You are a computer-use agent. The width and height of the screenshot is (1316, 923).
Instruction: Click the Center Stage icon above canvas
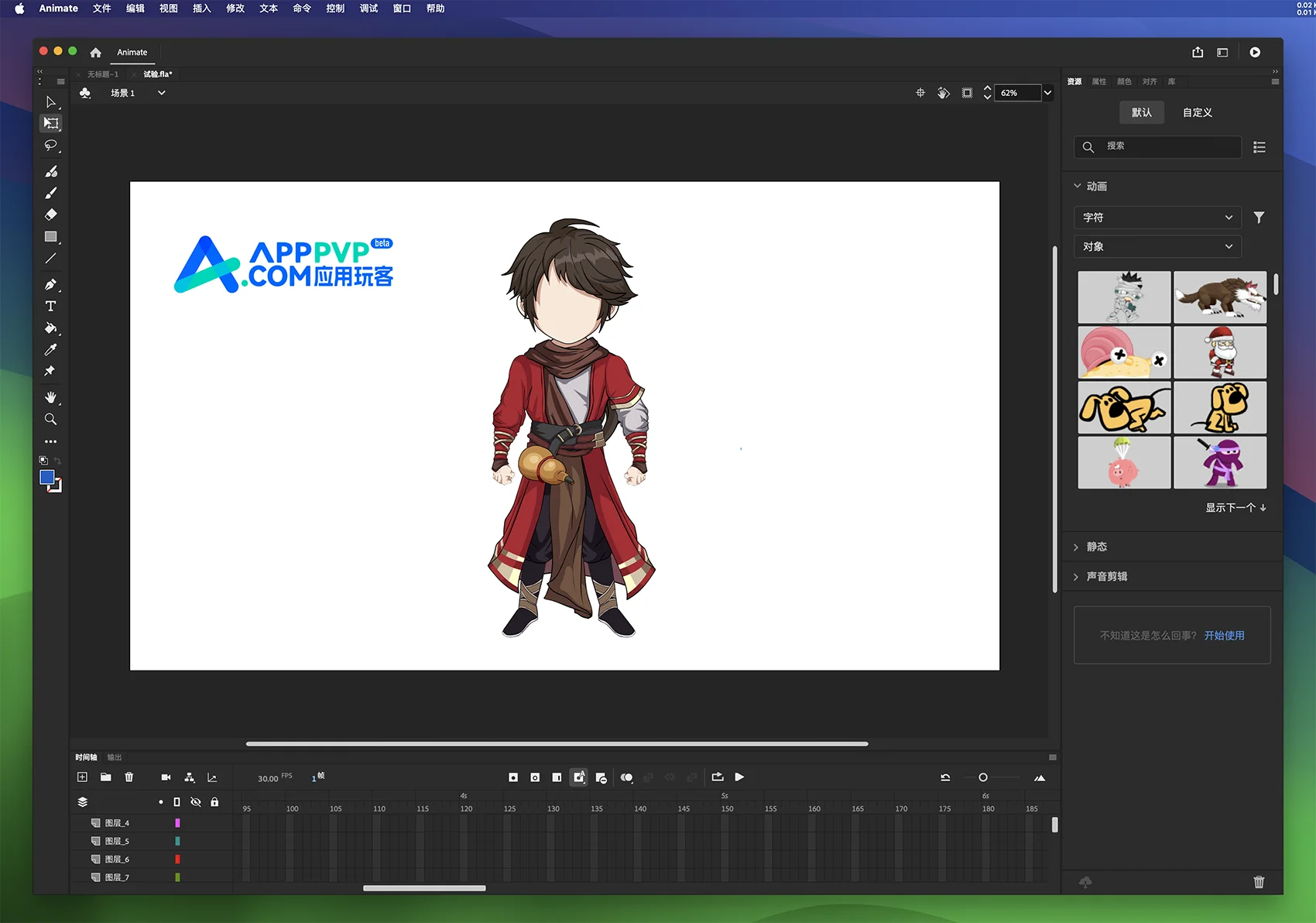(920, 93)
